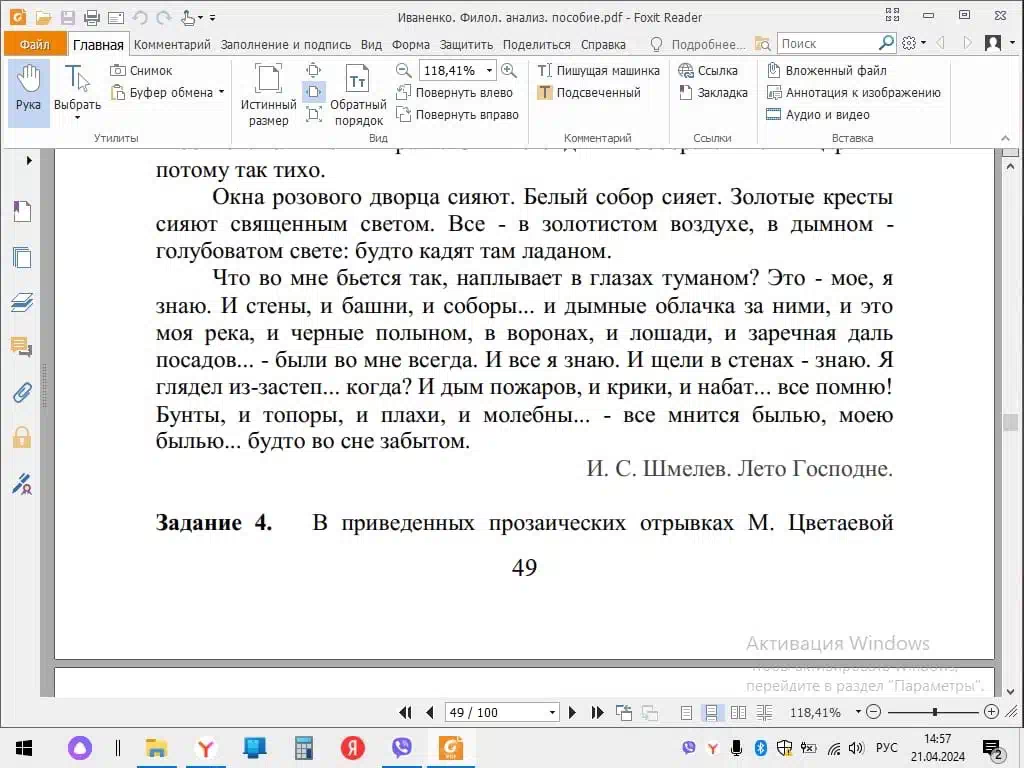Open the digital signatures panel in the sidebar
Viewport: 1024px width, 768px height.
pyautogui.click(x=22, y=484)
